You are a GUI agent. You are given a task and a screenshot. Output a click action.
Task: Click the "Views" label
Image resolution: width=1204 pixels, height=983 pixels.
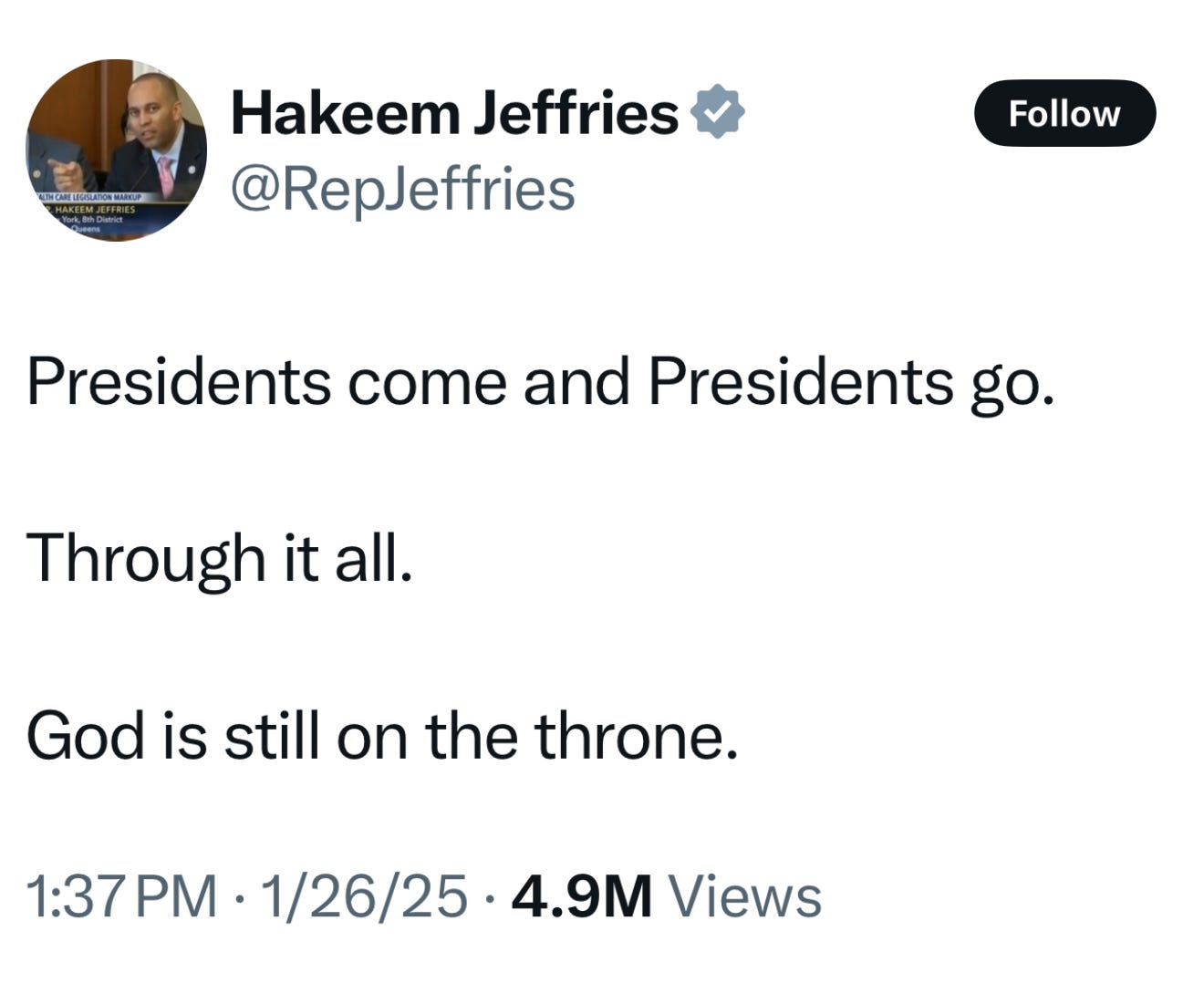(745, 895)
